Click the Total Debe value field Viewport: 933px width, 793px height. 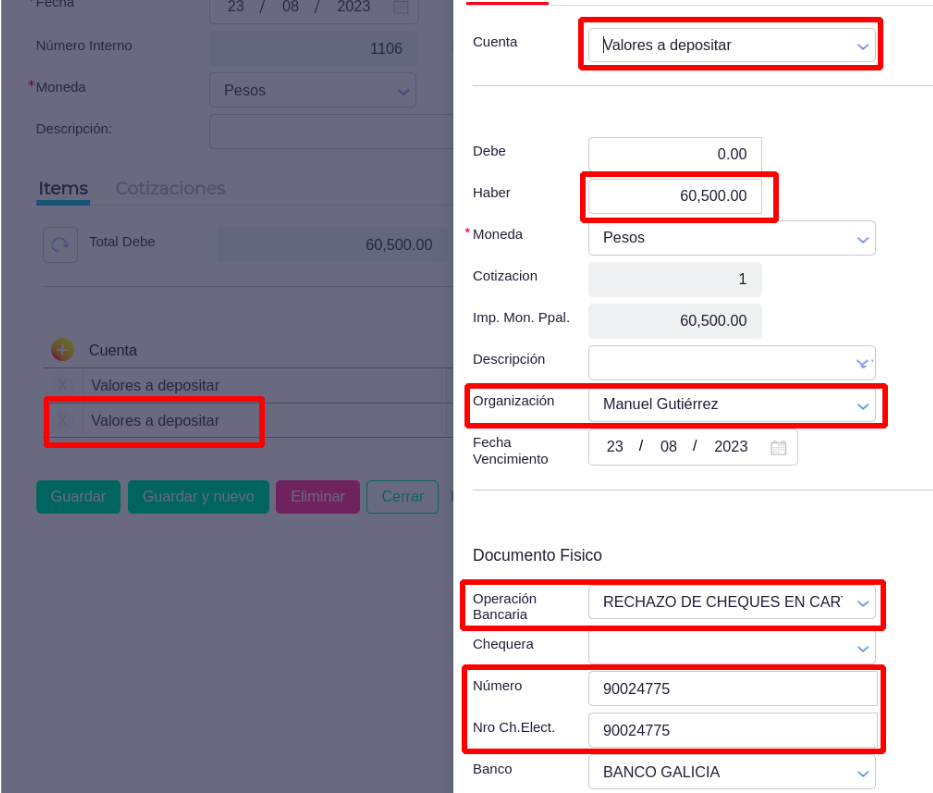click(331, 245)
